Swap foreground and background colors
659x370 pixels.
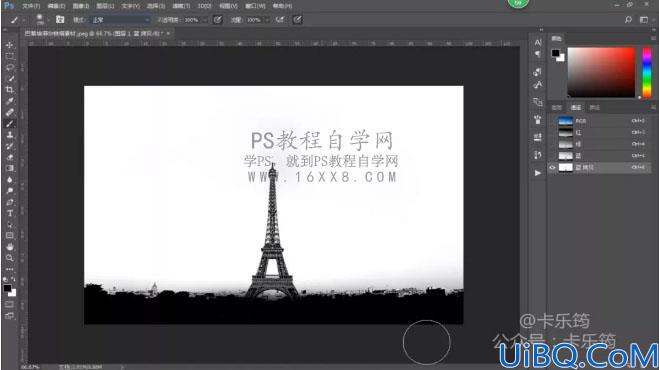tap(13, 279)
